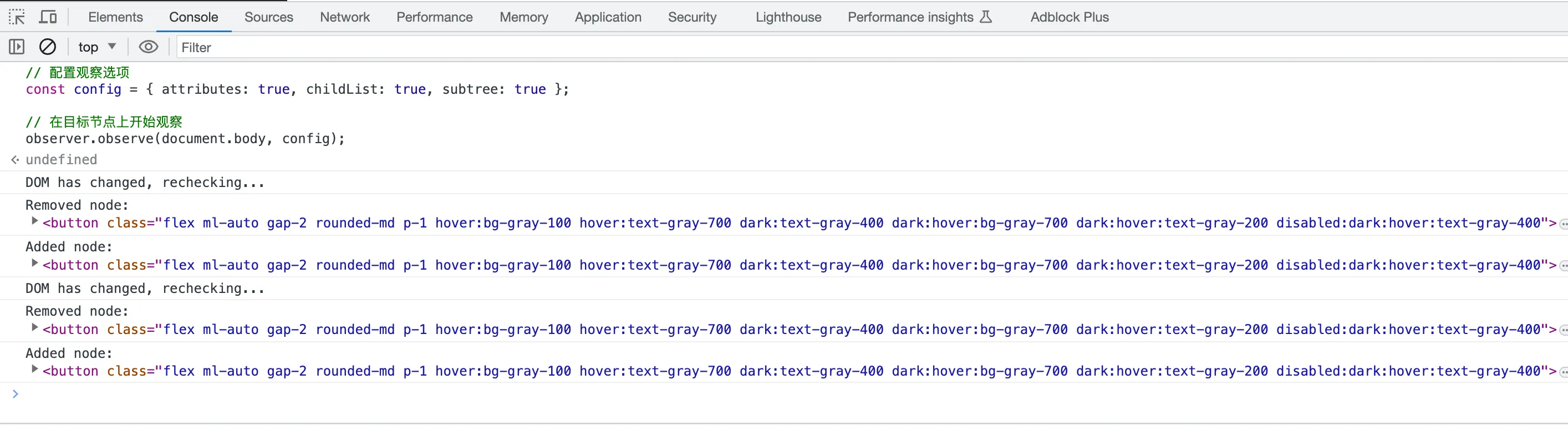Click the undefined return value line

pos(61,160)
